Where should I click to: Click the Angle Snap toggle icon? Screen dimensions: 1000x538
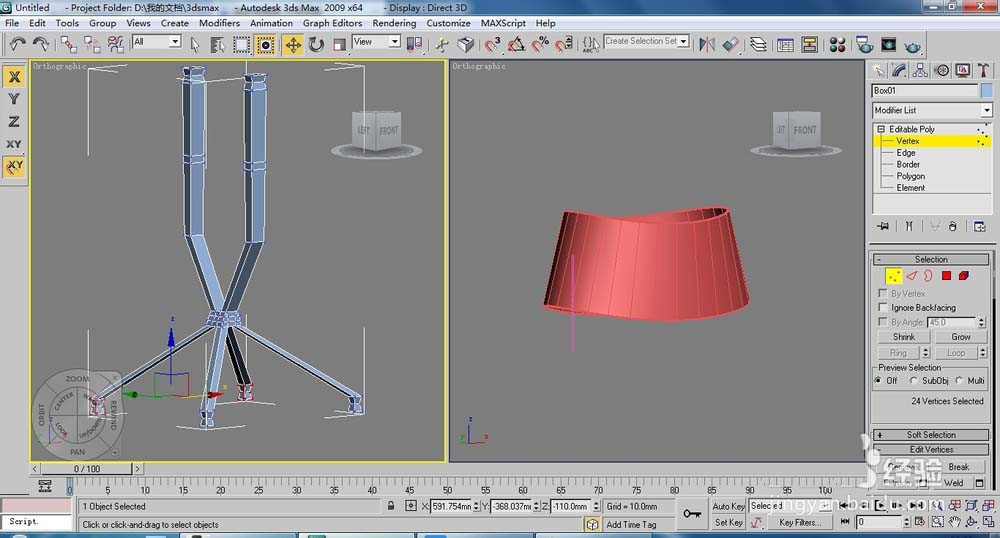(517, 44)
